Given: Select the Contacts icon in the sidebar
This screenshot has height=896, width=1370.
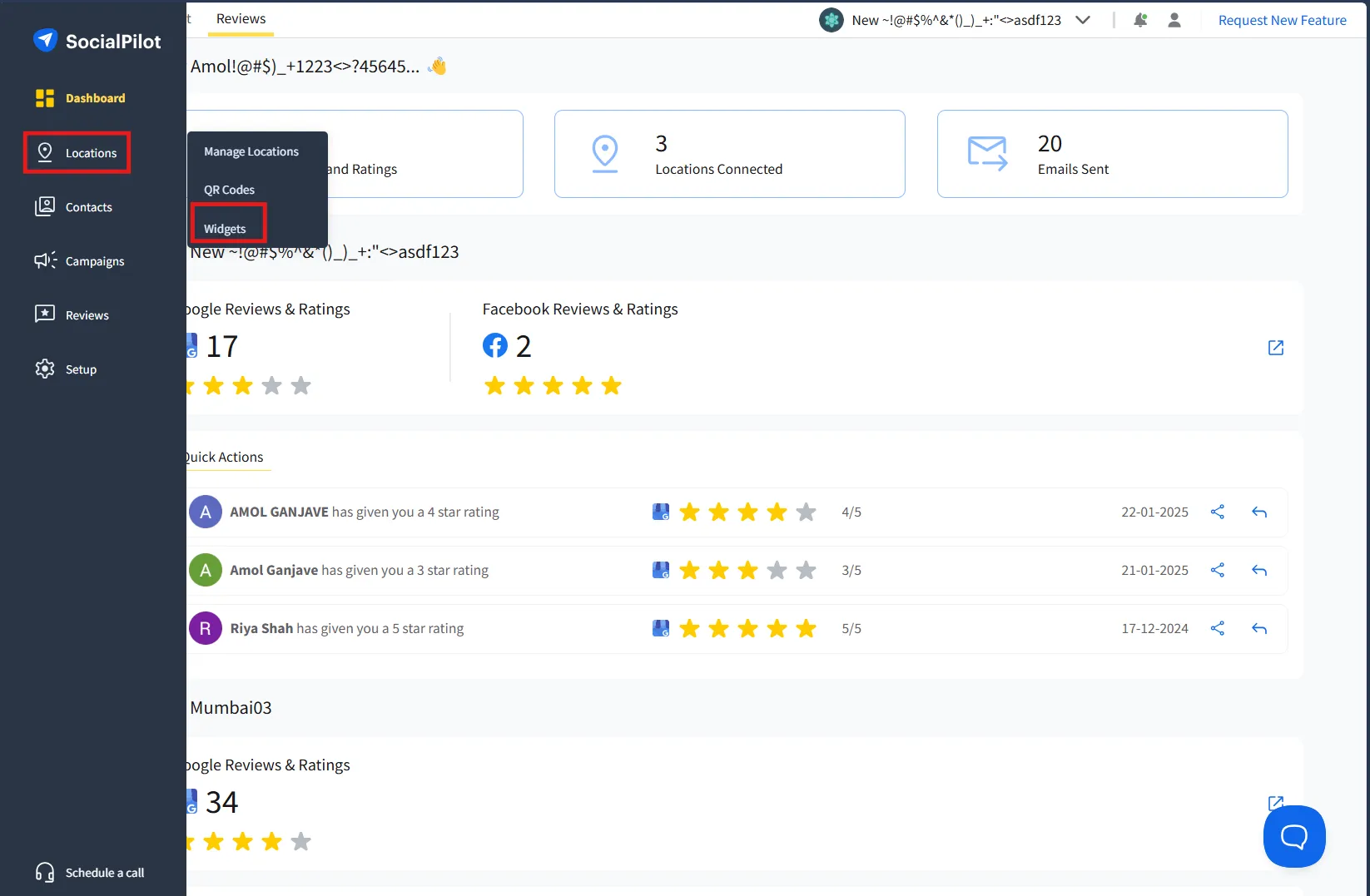Looking at the screenshot, I should 45,206.
